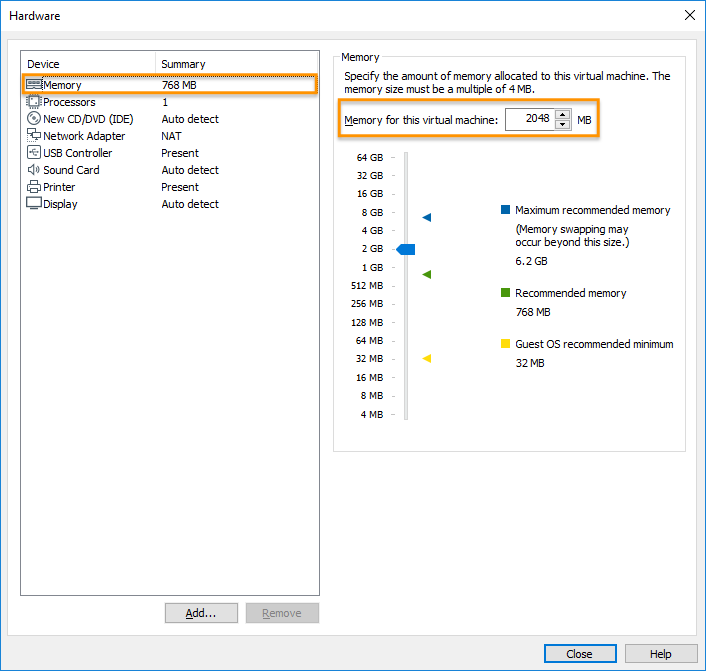This screenshot has width=706, height=671.
Task: Click the Remove button
Action: click(282, 613)
